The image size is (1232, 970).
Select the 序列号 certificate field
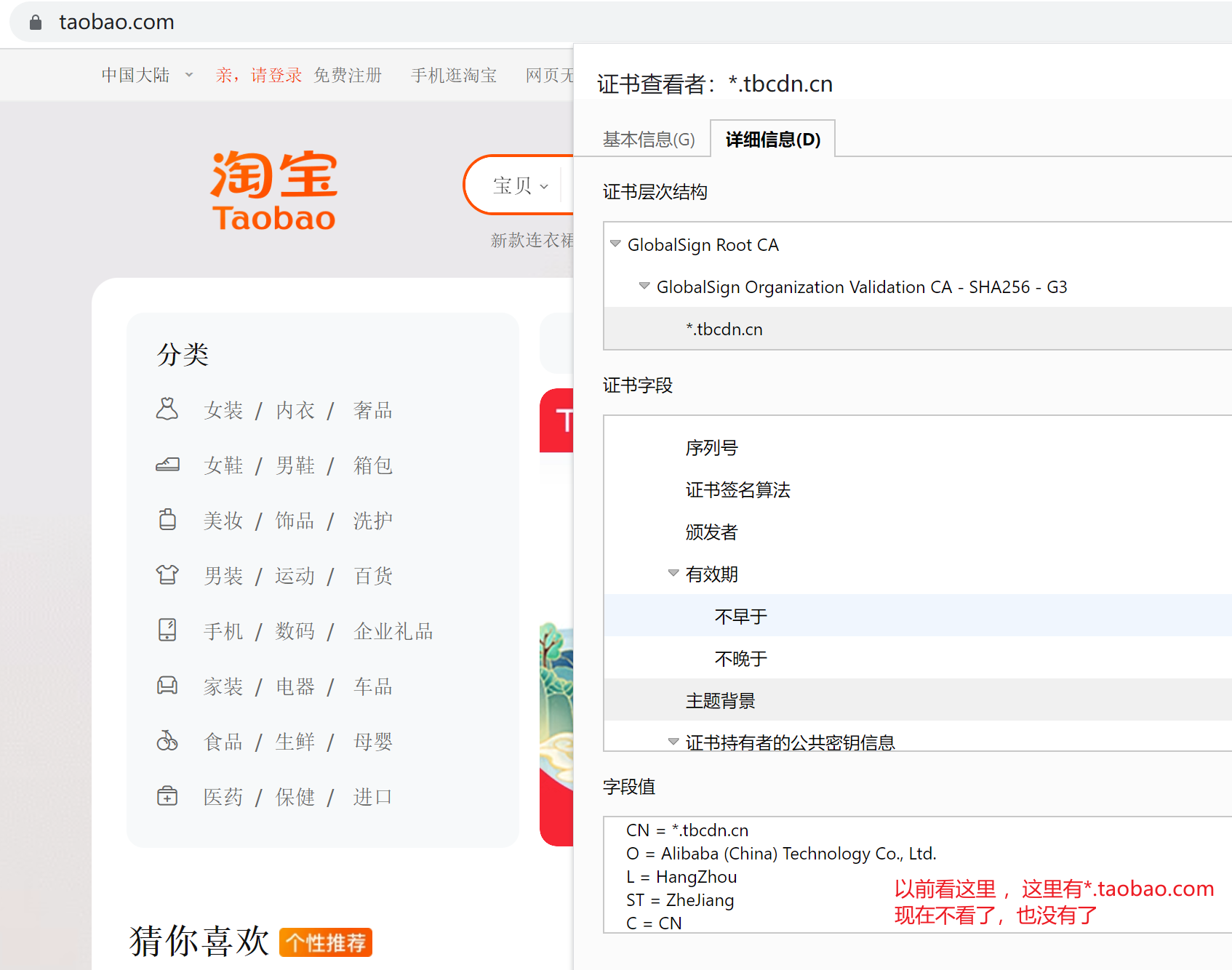click(711, 448)
